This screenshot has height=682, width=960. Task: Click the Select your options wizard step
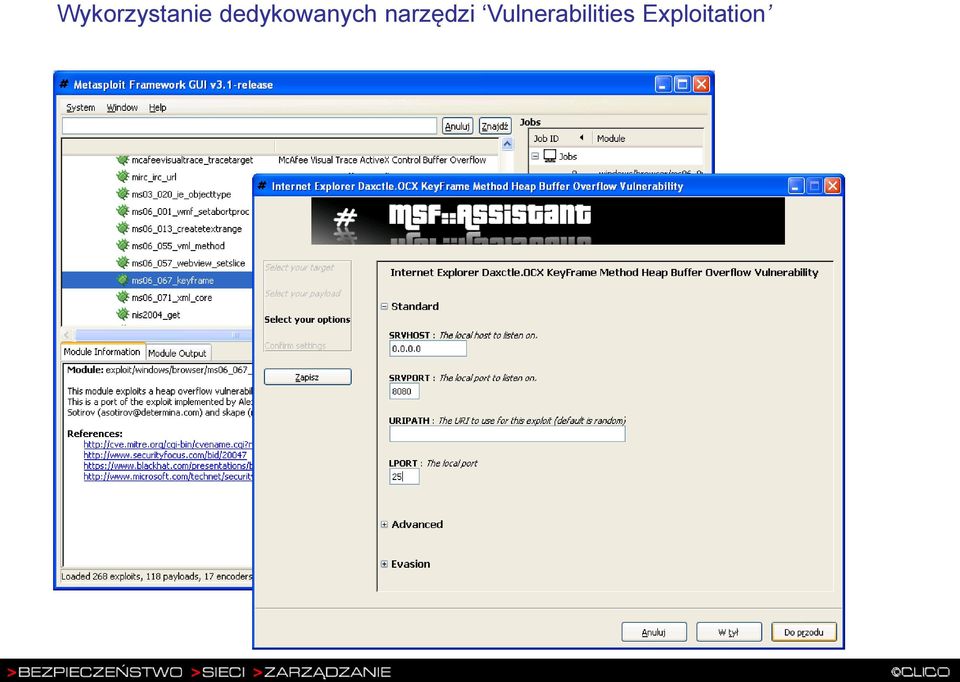coord(307,320)
